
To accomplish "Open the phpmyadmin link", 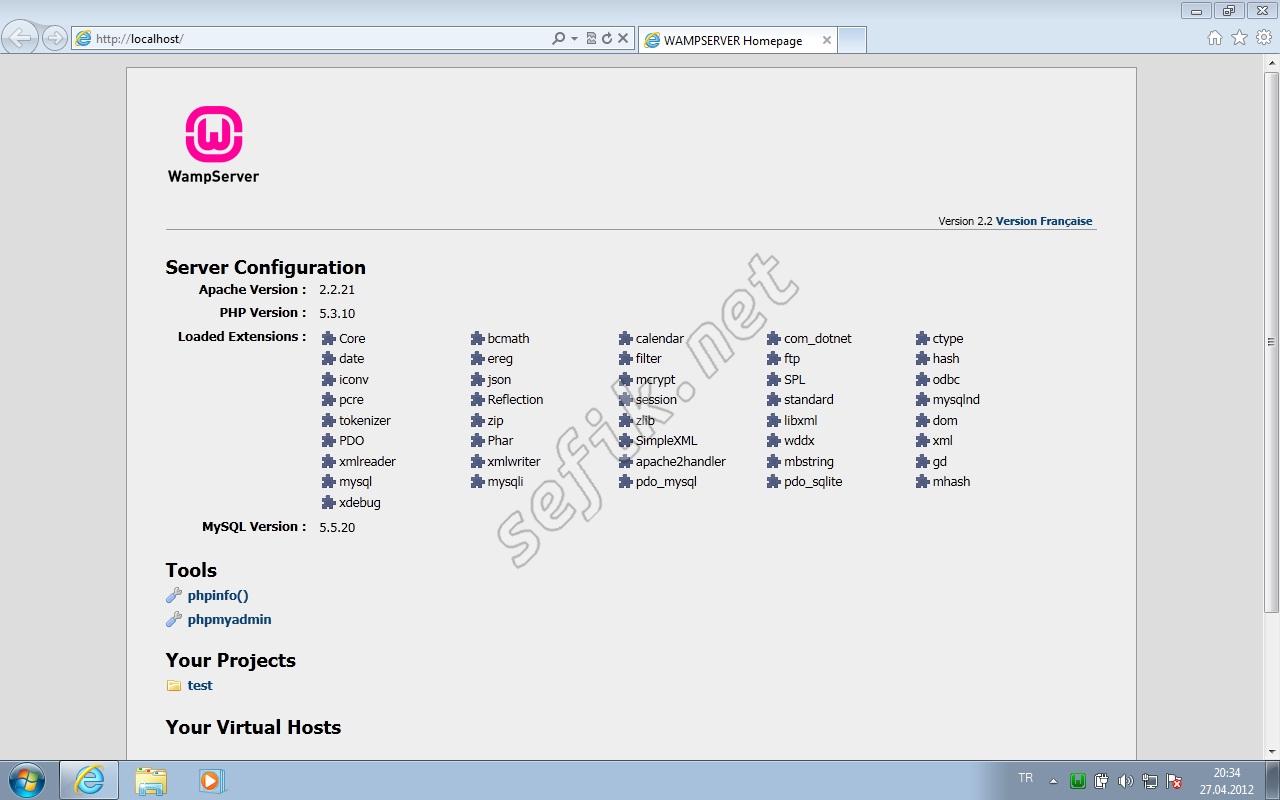I will (x=229, y=619).
